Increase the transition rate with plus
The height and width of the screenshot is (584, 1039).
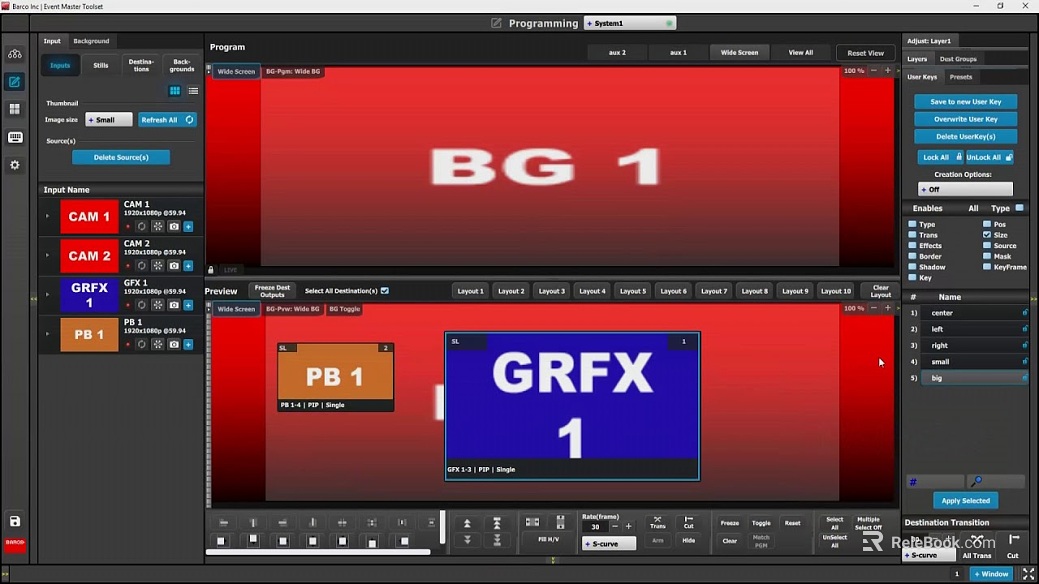[x=628, y=526]
